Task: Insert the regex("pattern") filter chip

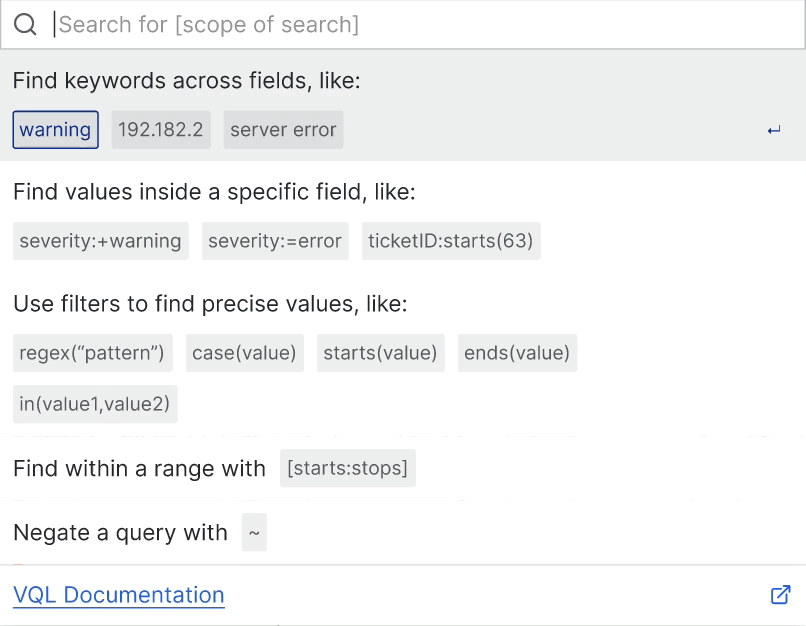Action: [x=93, y=353]
